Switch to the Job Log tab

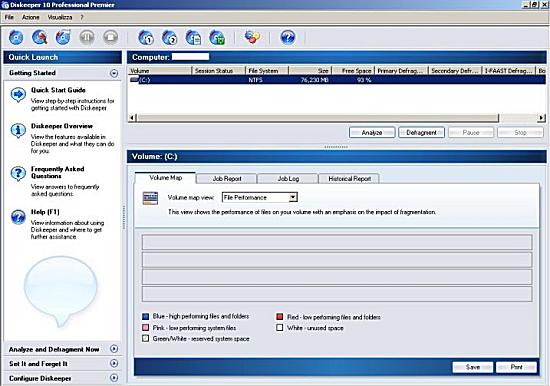click(288, 179)
